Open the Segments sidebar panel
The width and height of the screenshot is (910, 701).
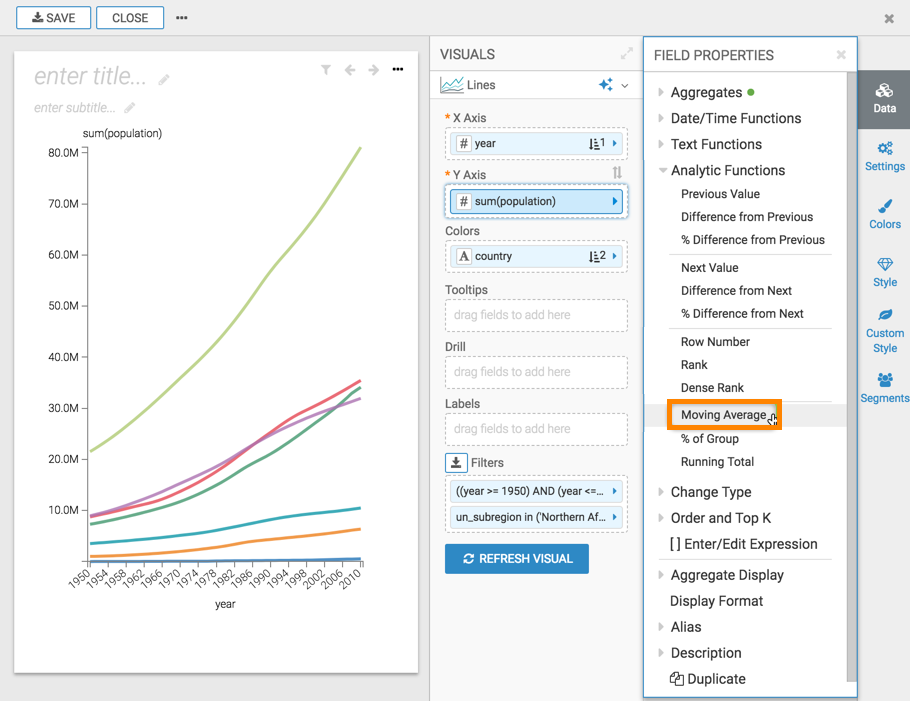click(x=884, y=387)
